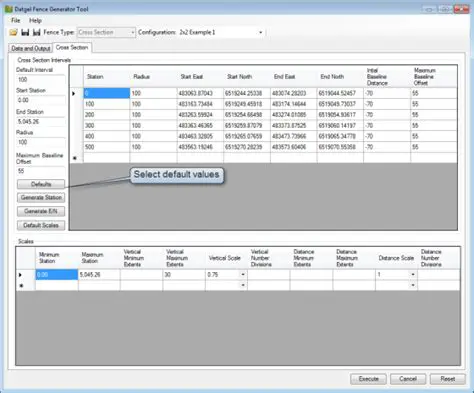Viewport: 474px width, 393px height.
Task: Click the Generate E/N button
Action: (41, 211)
